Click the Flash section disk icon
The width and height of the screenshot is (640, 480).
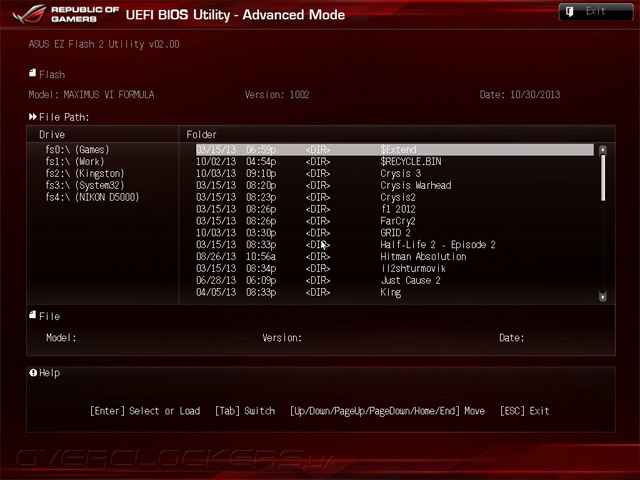(33, 73)
